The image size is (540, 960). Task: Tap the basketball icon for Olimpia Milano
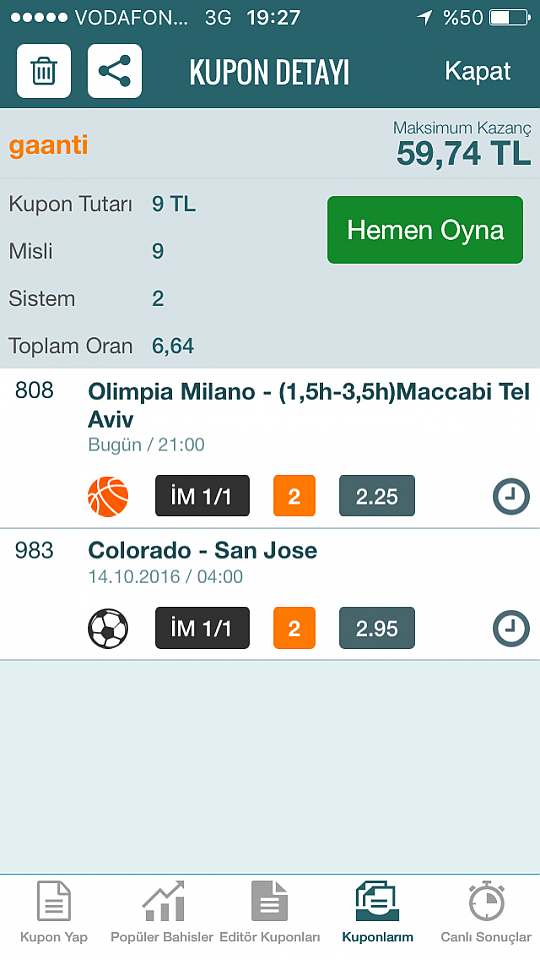108,497
